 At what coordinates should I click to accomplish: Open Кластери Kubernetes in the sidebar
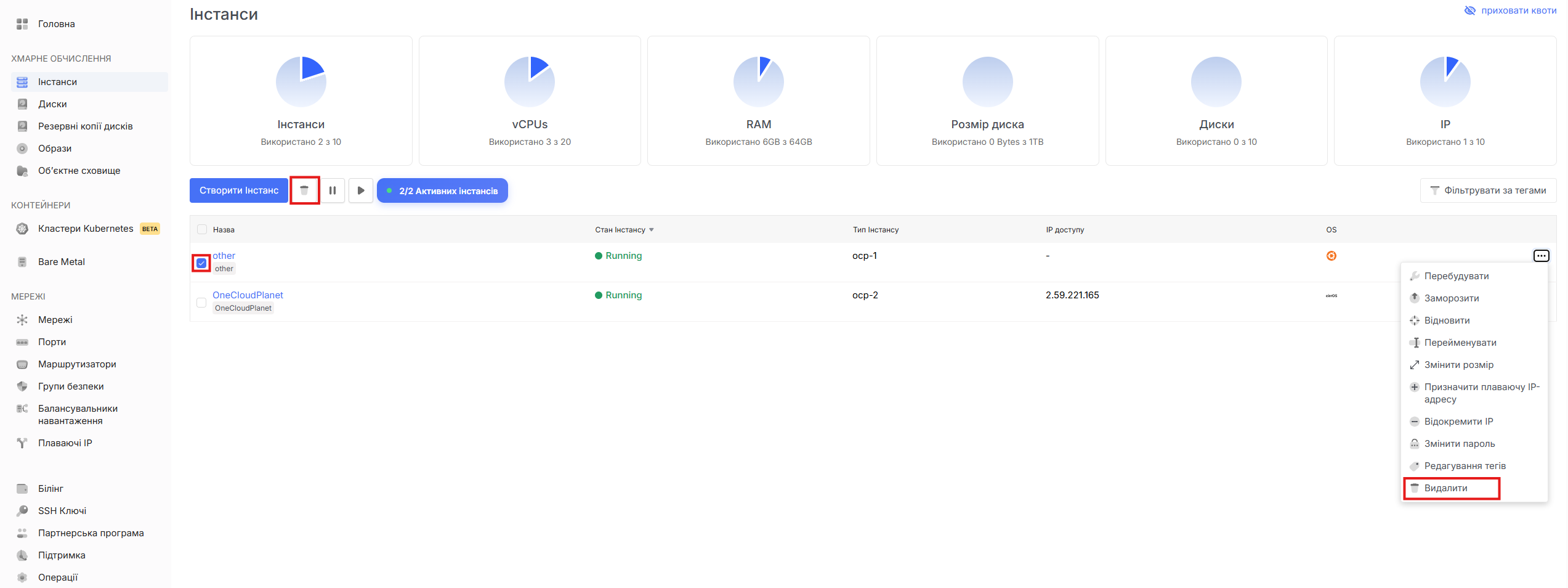point(86,229)
